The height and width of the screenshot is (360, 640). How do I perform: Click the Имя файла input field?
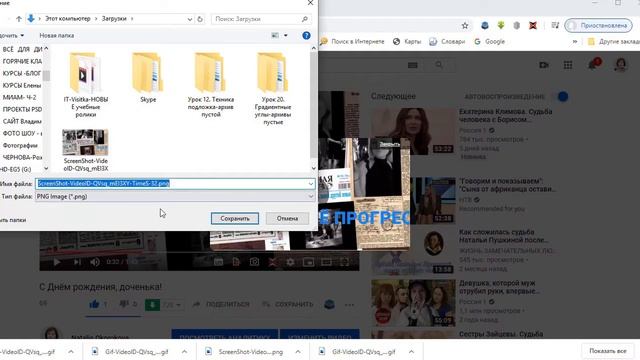tap(175, 184)
